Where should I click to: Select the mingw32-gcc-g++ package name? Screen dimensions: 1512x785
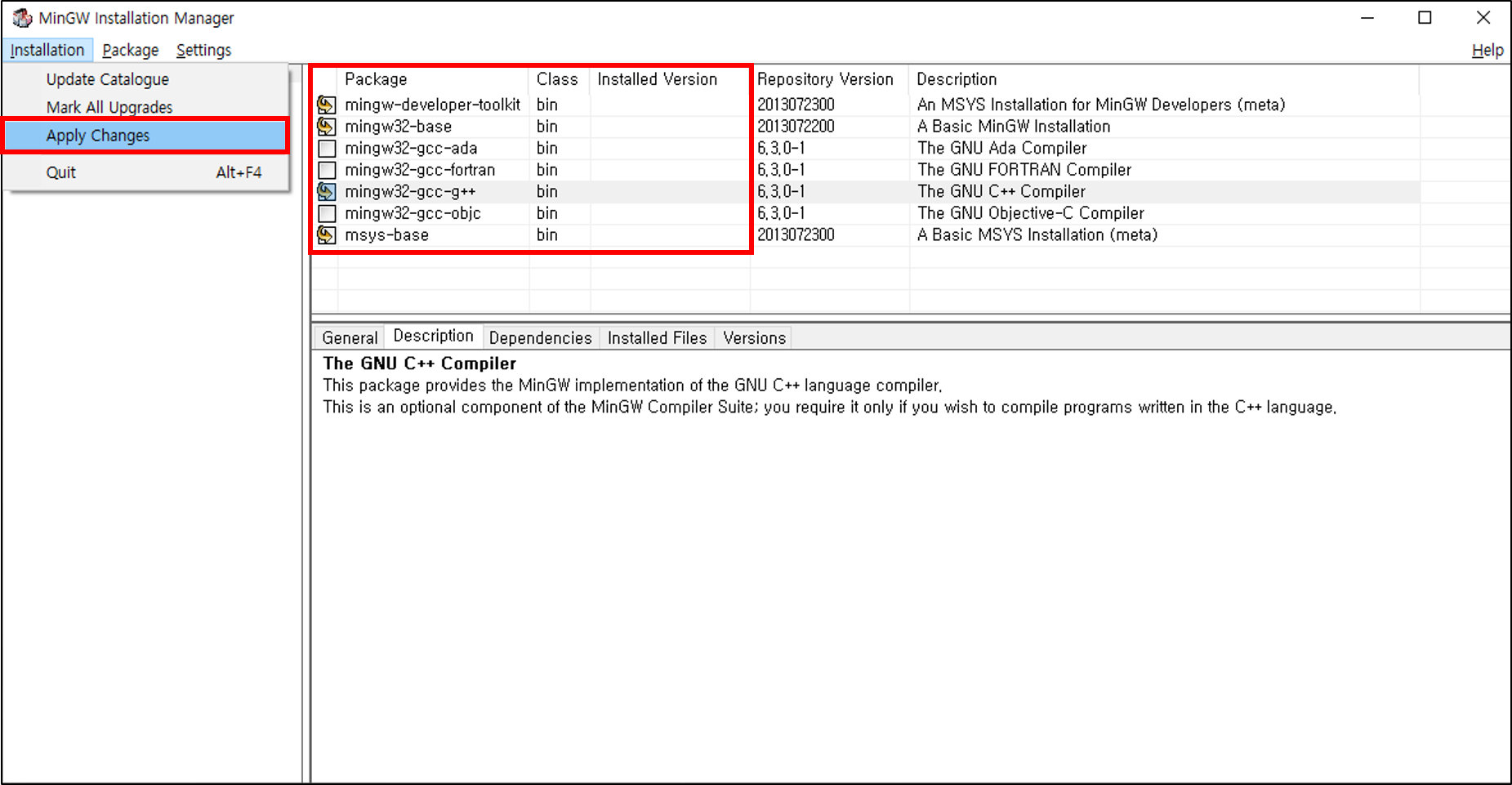410,192
